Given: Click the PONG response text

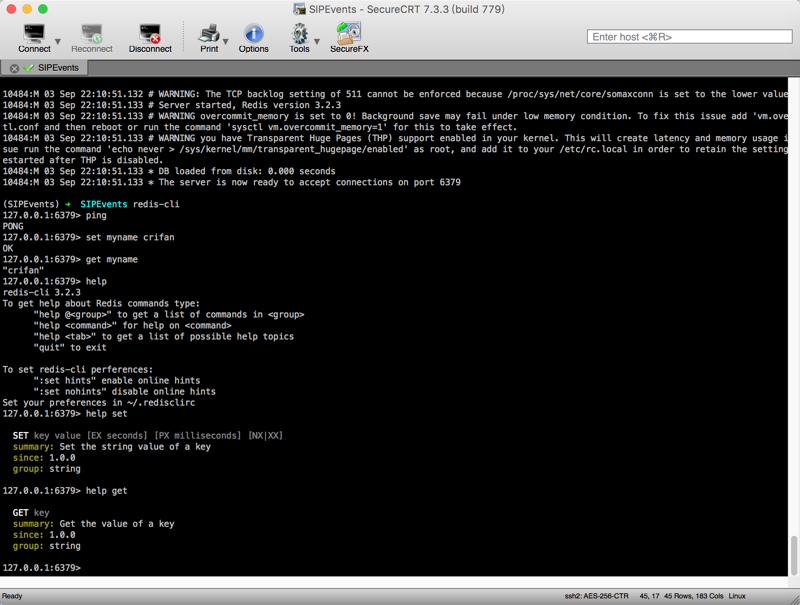Looking at the screenshot, I should 13,226.
